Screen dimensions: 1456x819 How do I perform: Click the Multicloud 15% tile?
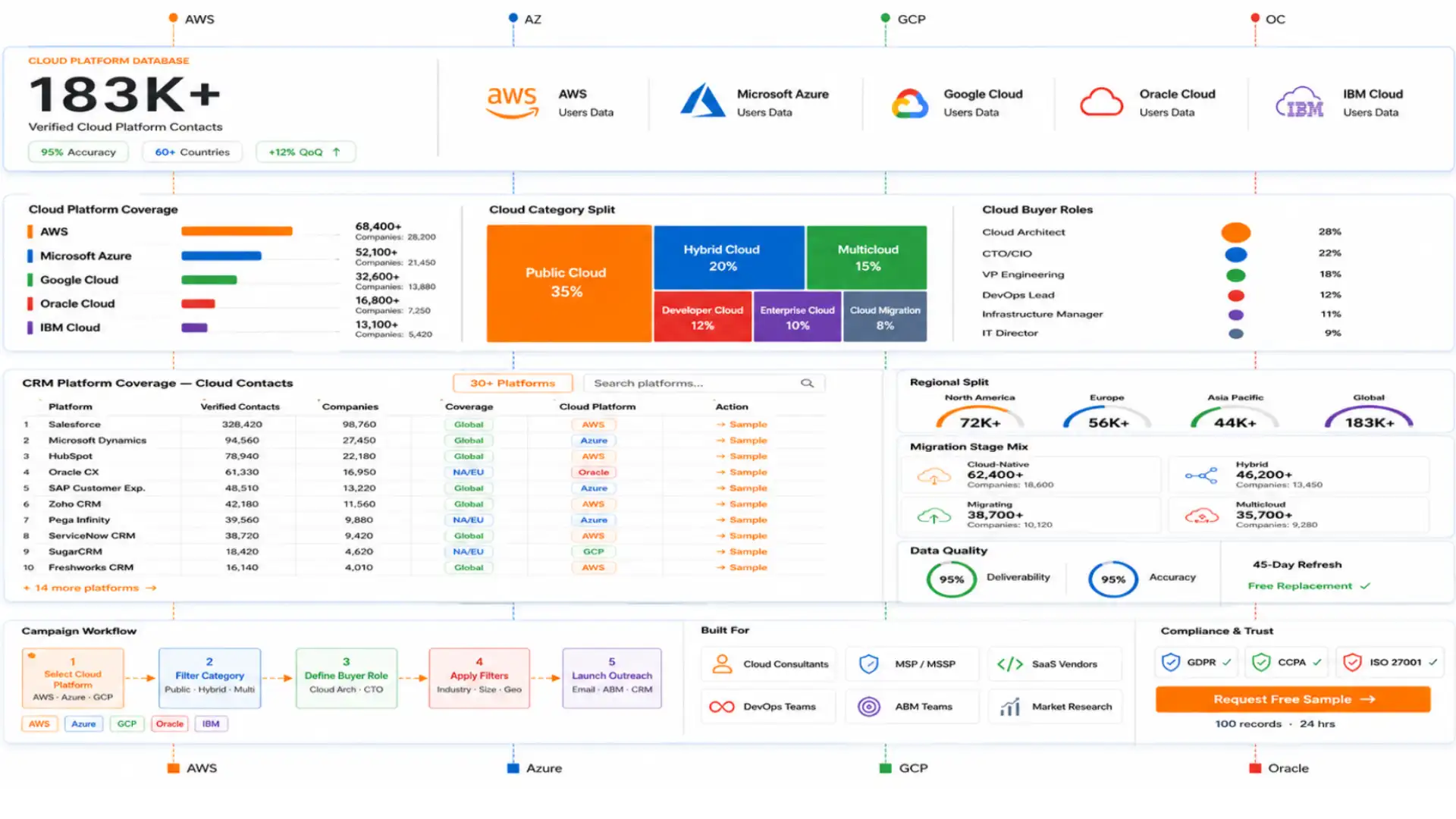(867, 257)
